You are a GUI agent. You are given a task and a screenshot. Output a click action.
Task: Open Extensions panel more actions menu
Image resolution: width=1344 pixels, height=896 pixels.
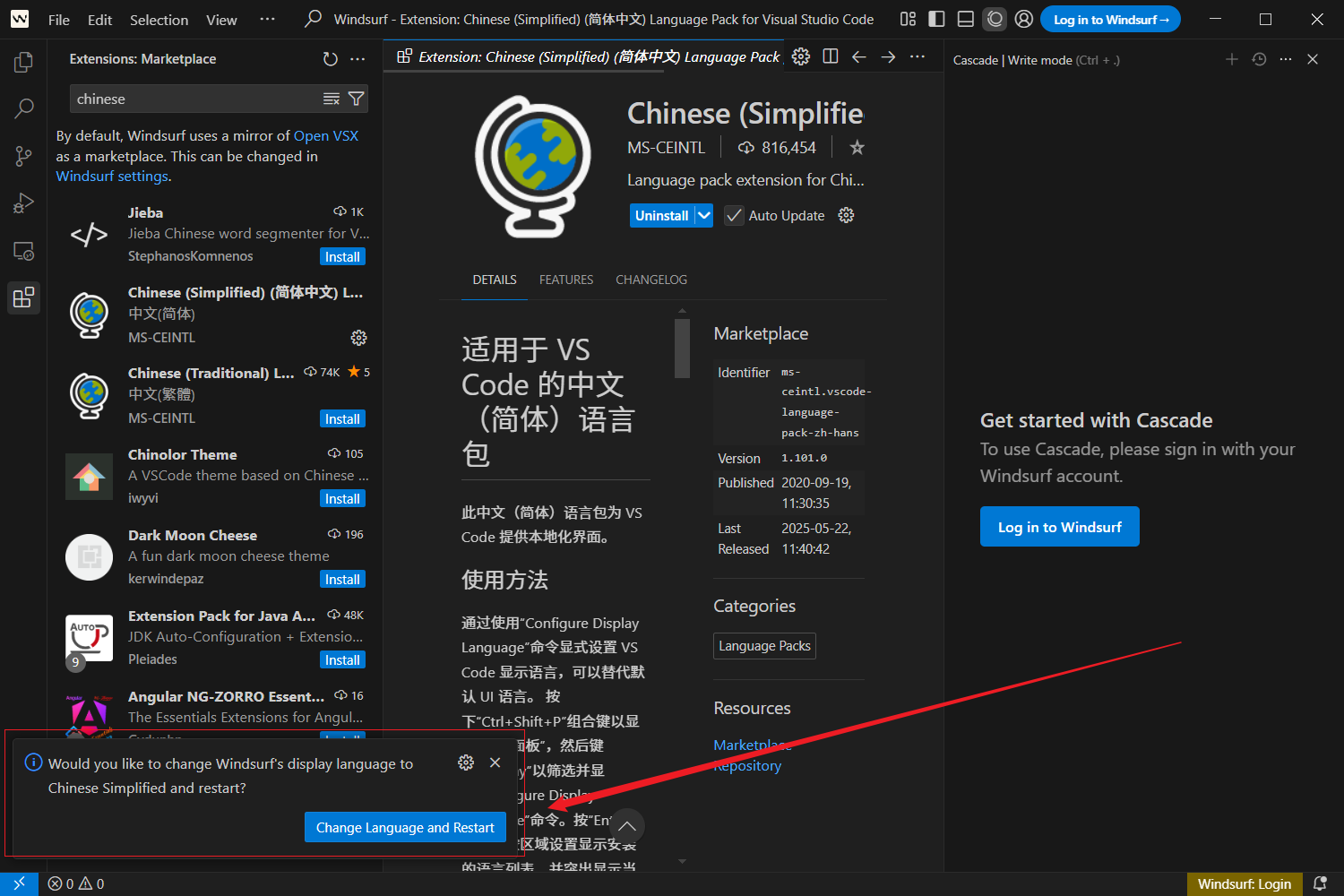click(x=358, y=59)
